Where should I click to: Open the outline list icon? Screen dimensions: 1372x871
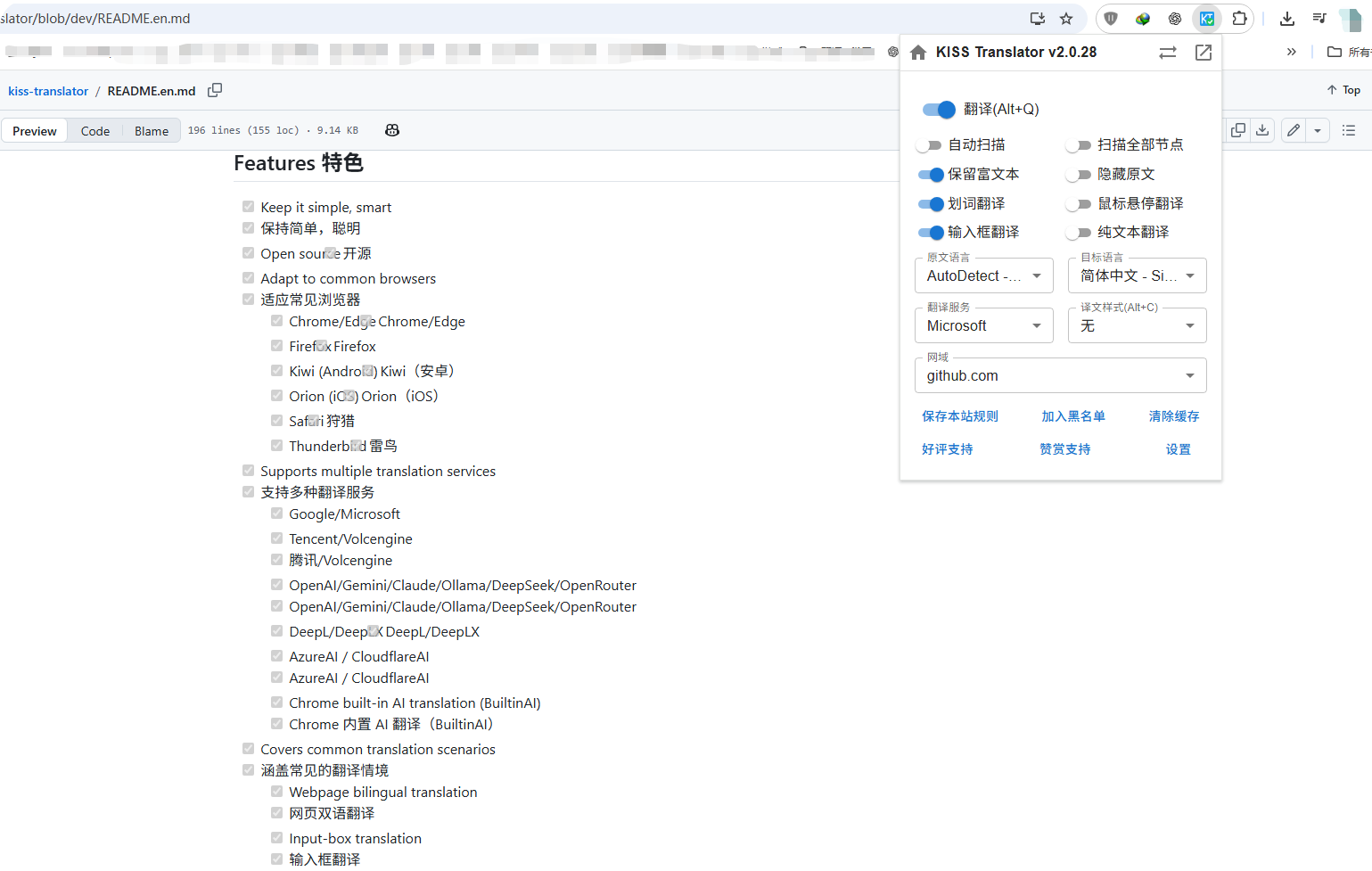point(1349,130)
